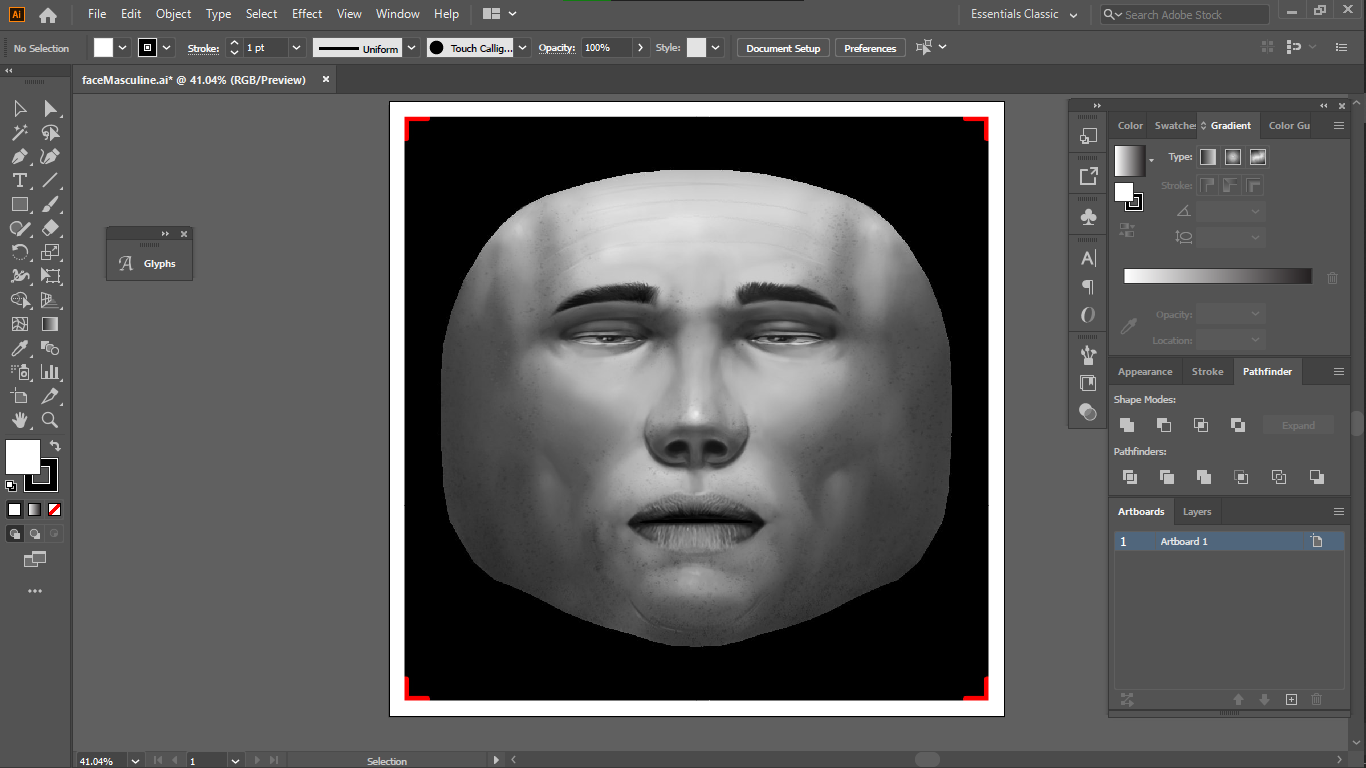1366x768 pixels.
Task: Select the Curvature tool
Action: pos(50,156)
